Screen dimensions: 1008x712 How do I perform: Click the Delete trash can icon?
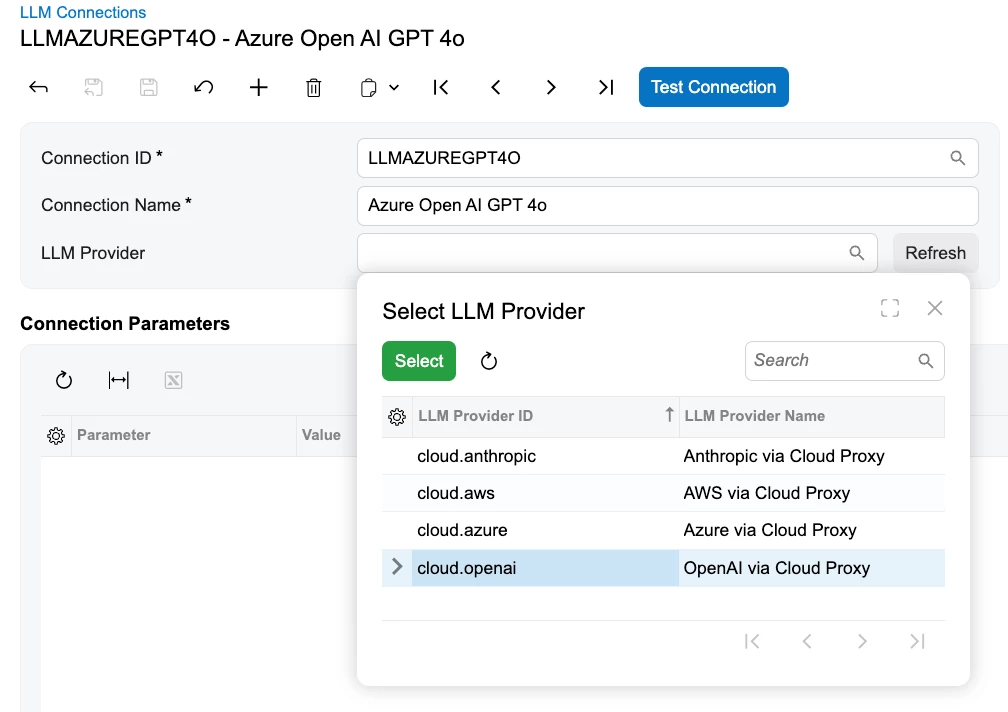314,87
